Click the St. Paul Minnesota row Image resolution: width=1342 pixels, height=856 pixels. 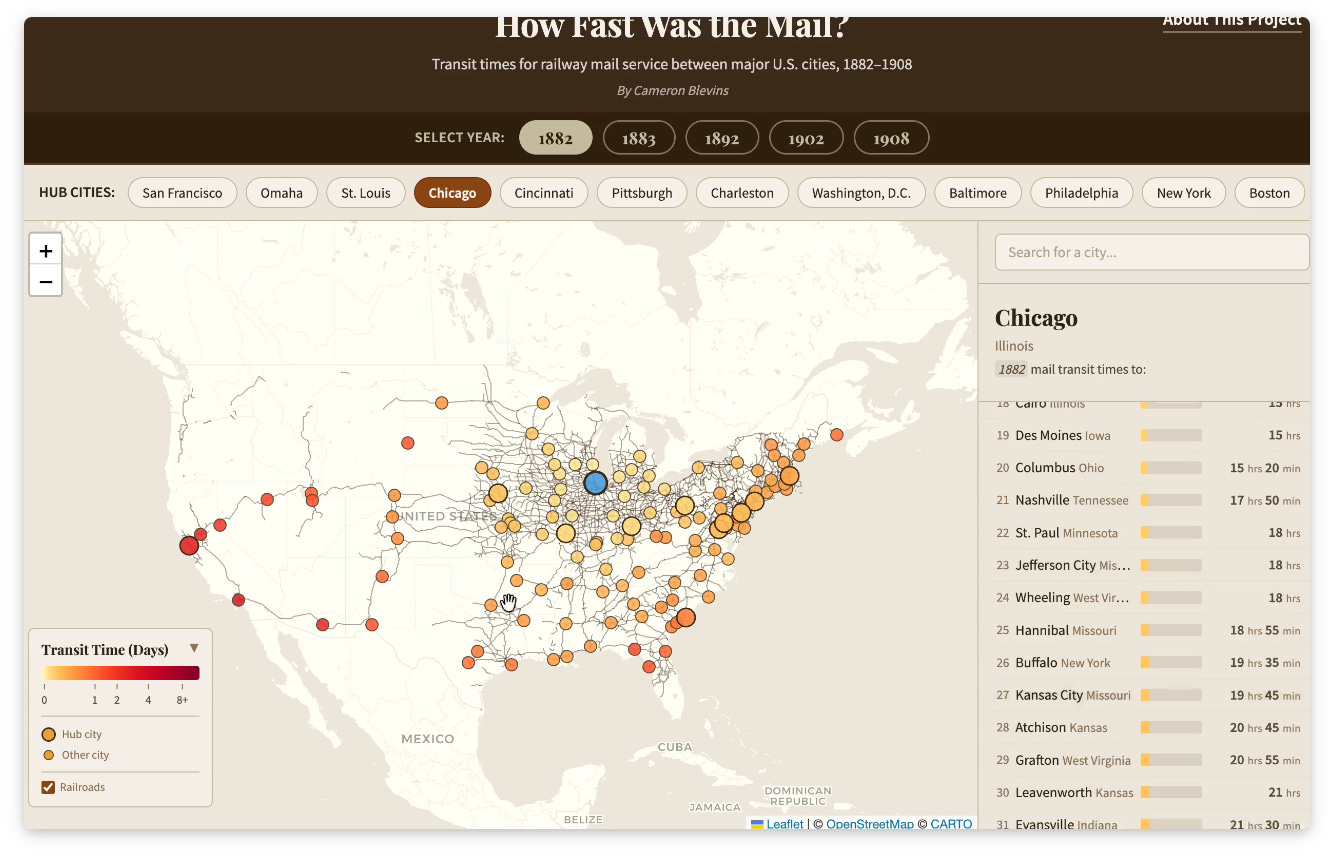coord(1145,533)
